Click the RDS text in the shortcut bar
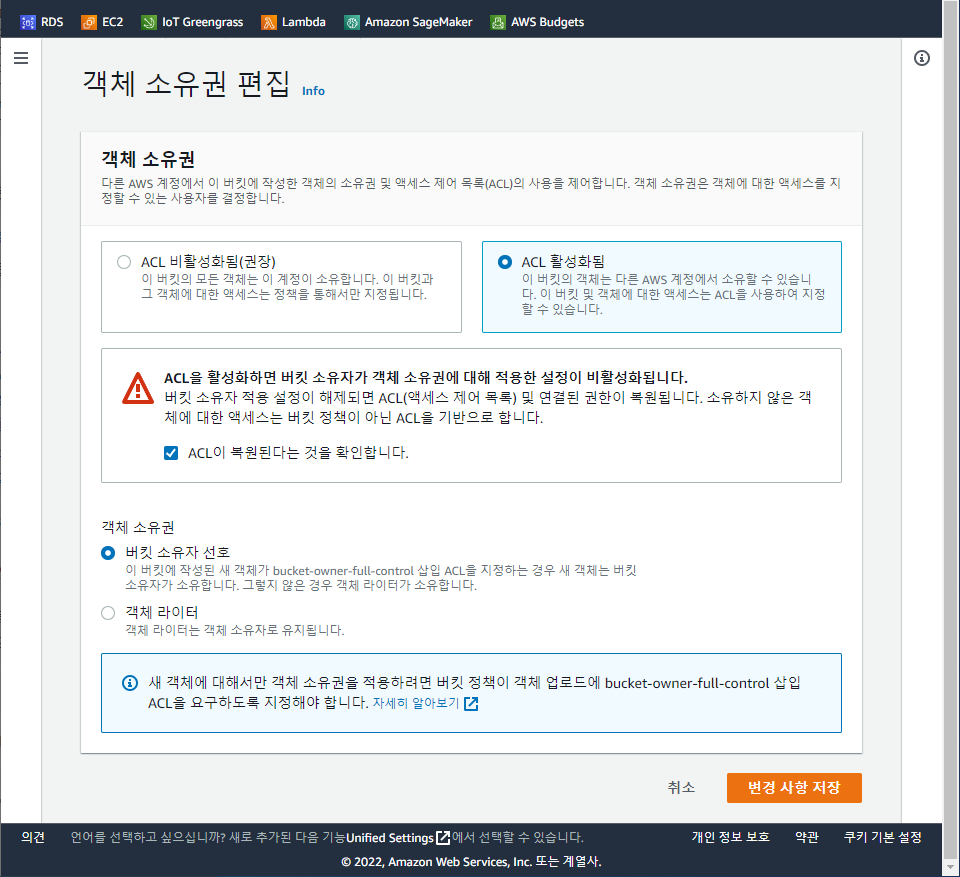 coord(52,22)
